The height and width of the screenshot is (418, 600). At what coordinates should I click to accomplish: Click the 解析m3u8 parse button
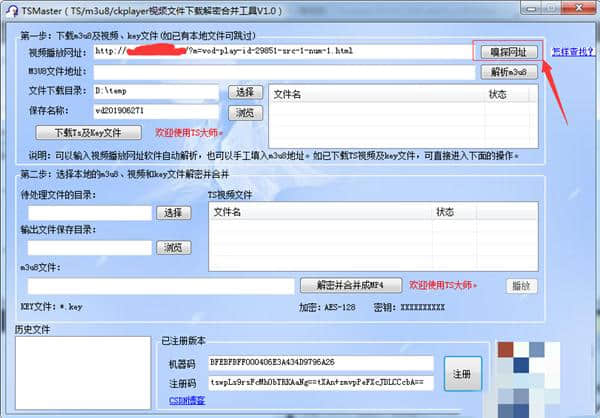pyautogui.click(x=508, y=72)
